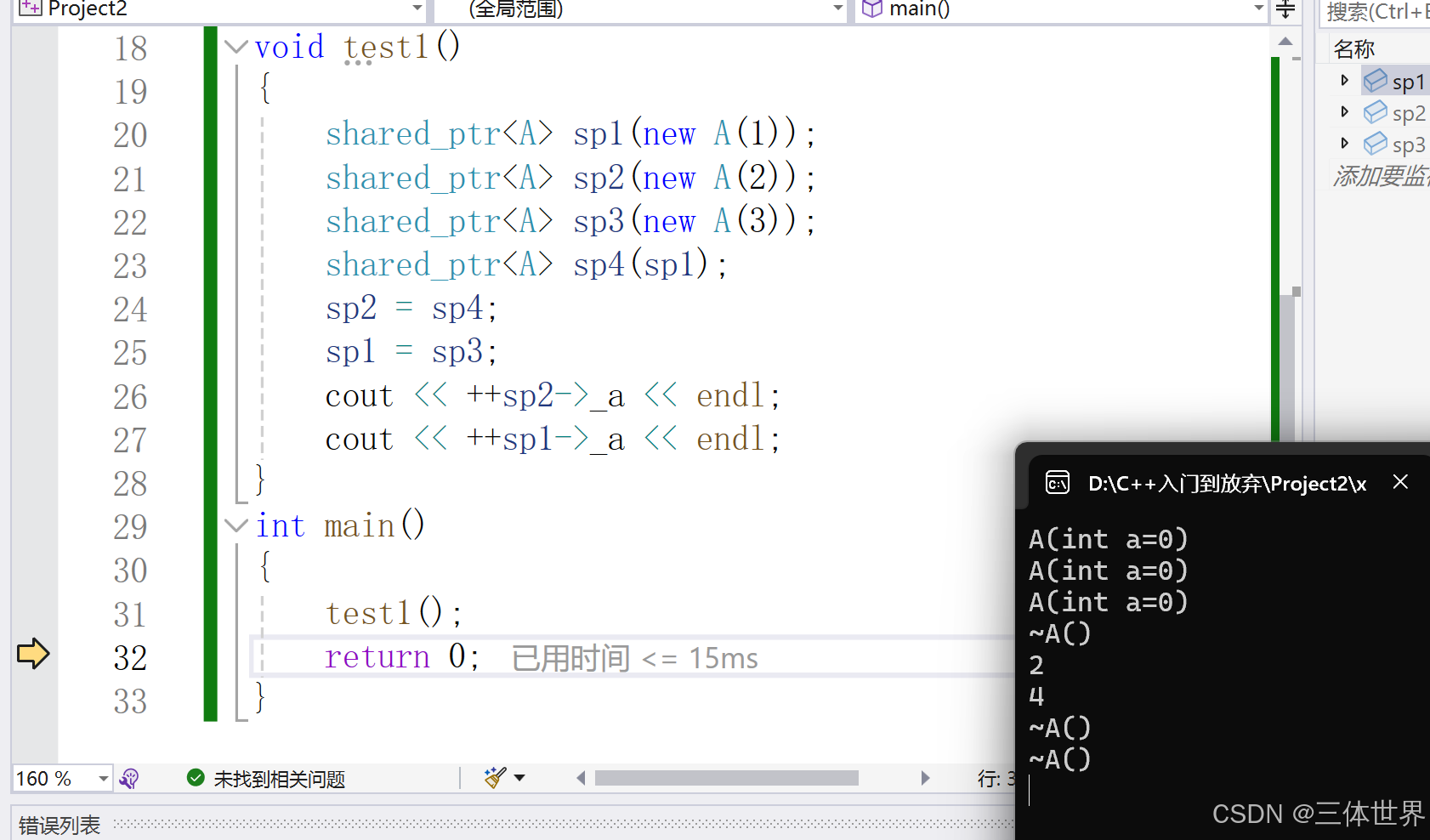This screenshot has width=1430, height=840.
Task: Click line number 26 in the margin
Action: [130, 397]
